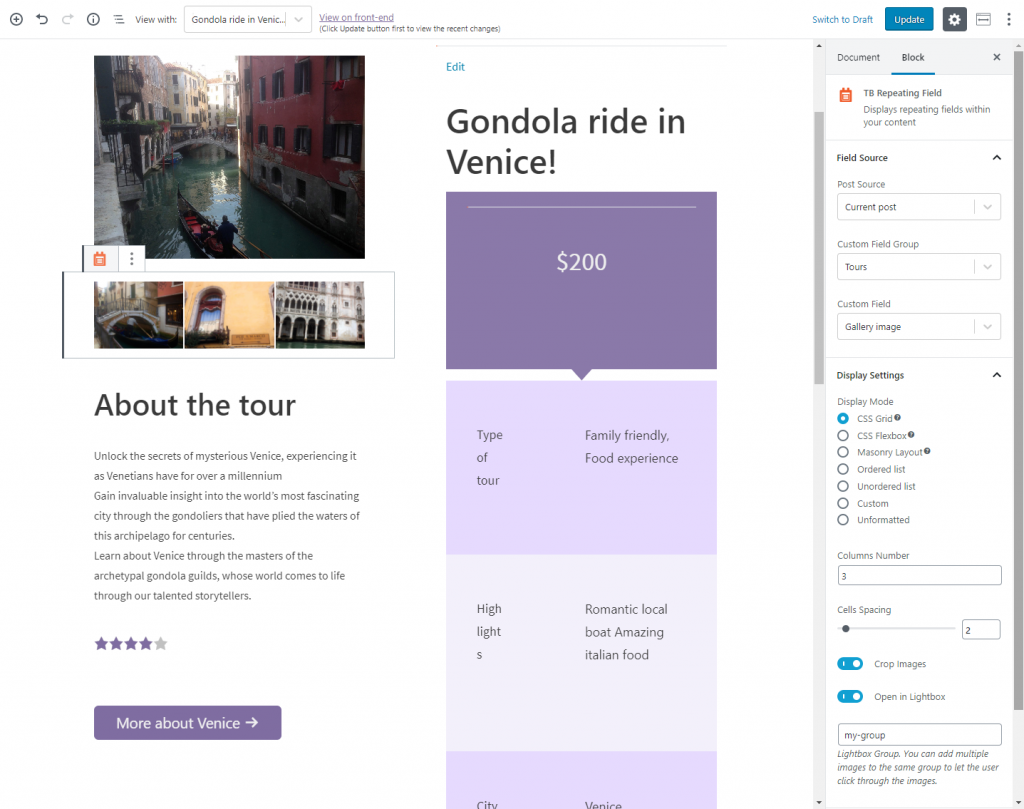Viewport: 1024px width, 809px height.
Task: Open View on front-end link
Action: pos(357,18)
